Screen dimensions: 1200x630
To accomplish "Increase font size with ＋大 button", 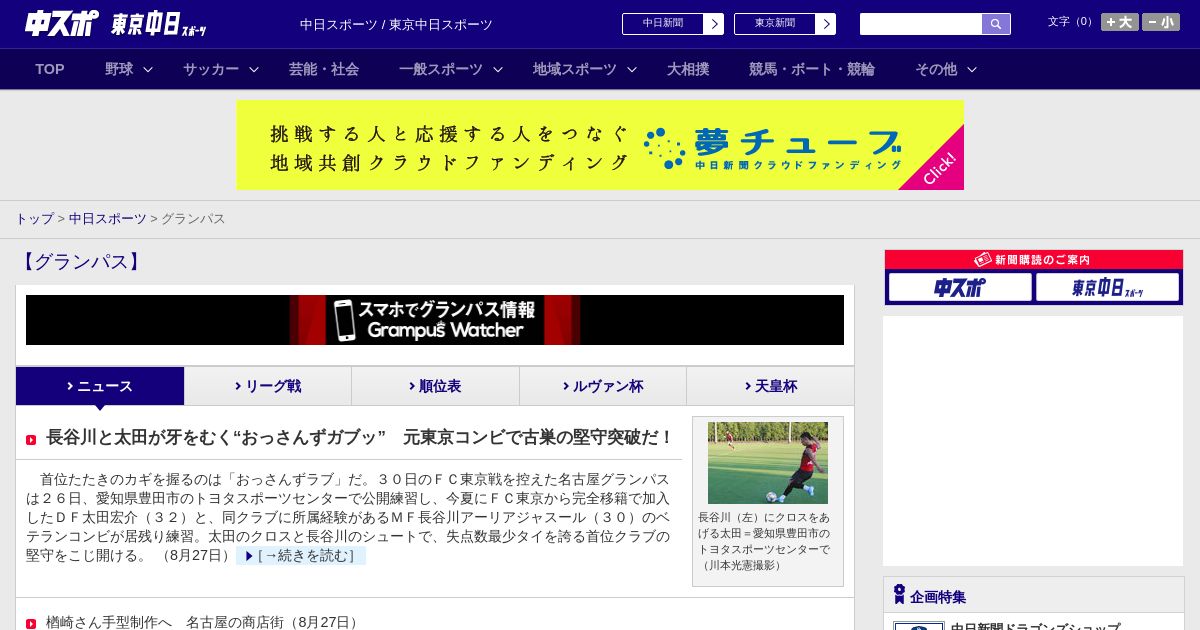I will coord(1120,22).
